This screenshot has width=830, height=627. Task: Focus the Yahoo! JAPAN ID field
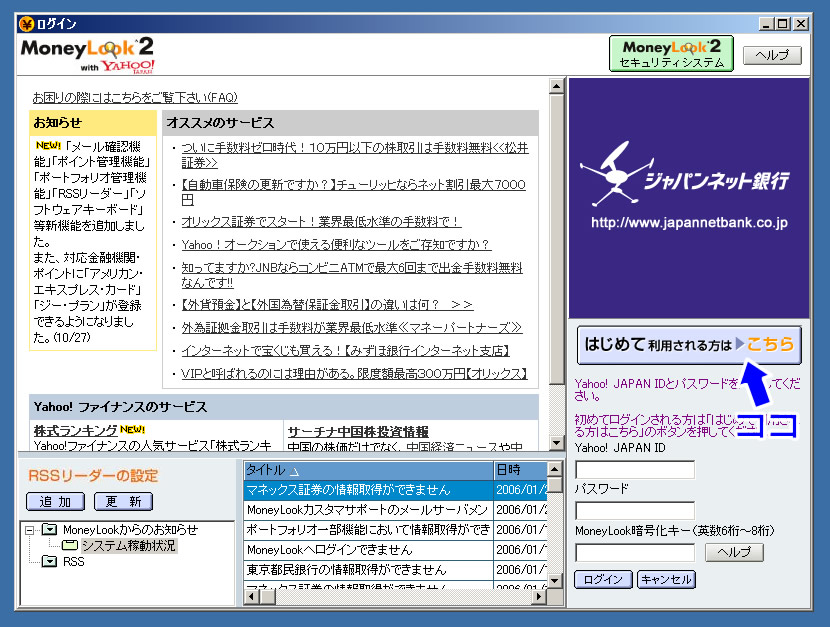[x=635, y=469]
